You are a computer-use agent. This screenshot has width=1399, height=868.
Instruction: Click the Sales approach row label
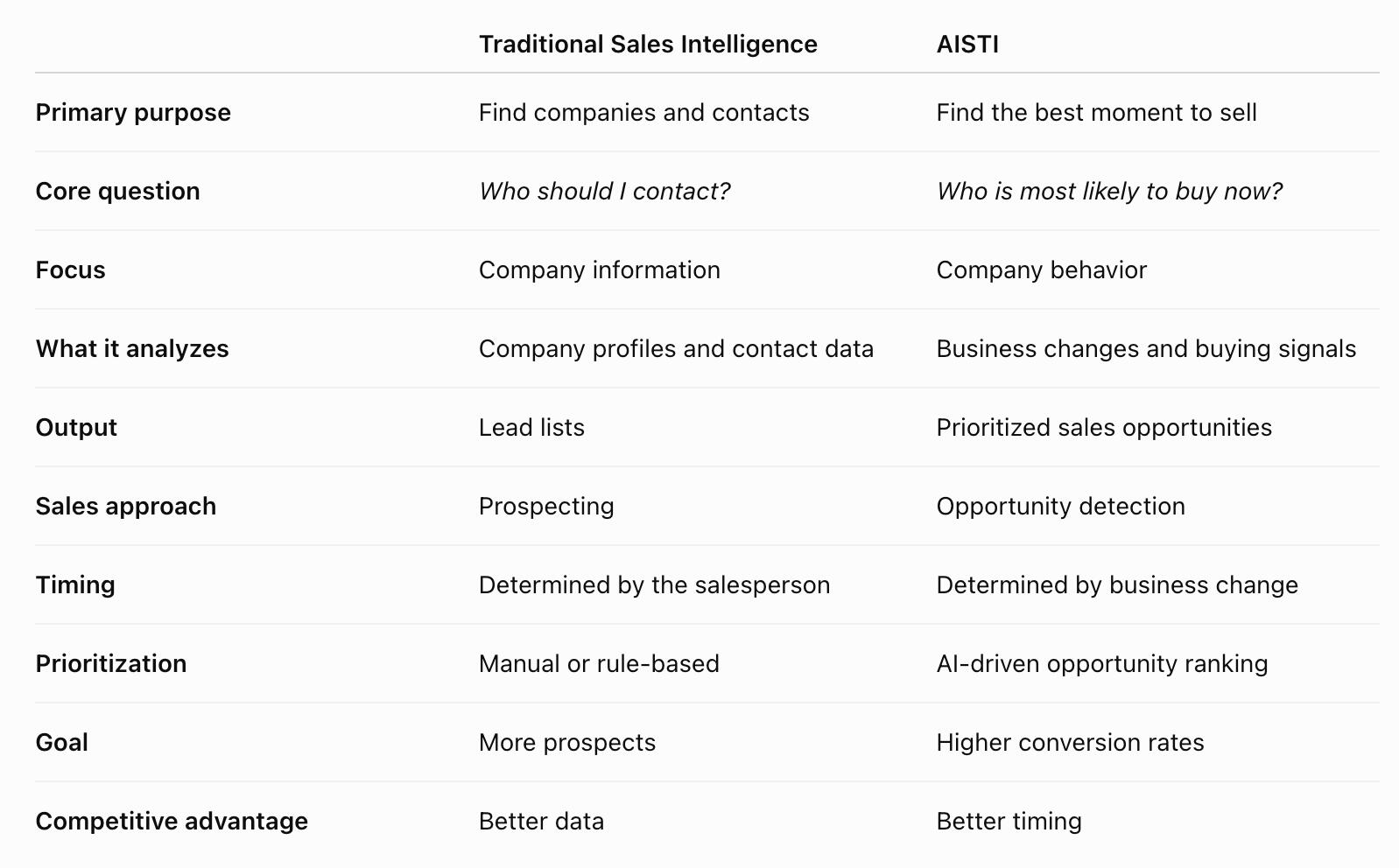pos(125,507)
